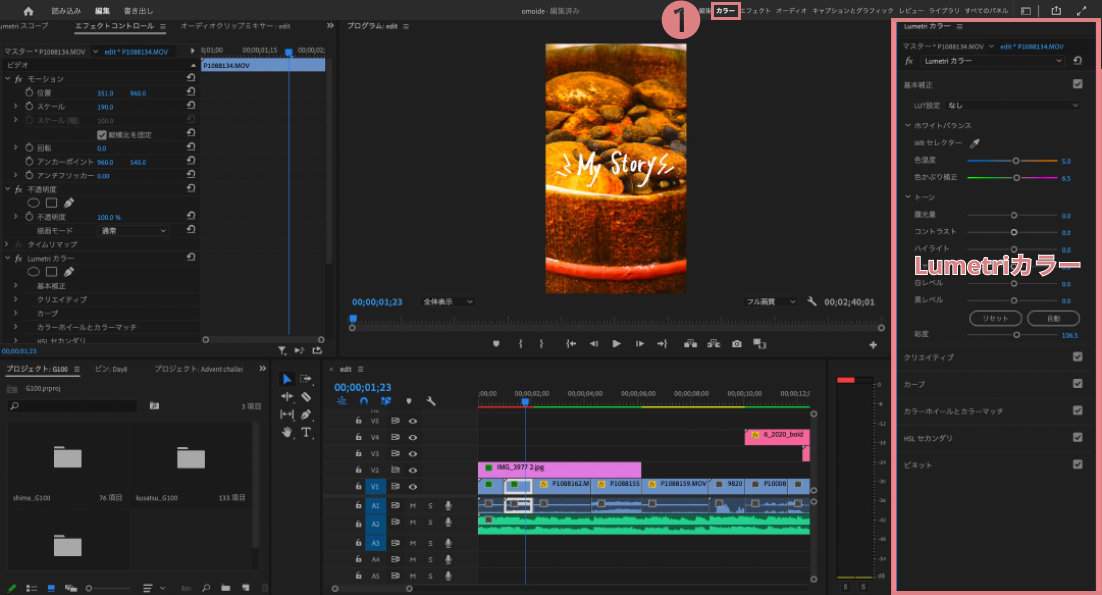Adjust the tint correction slider

(x=1012, y=178)
